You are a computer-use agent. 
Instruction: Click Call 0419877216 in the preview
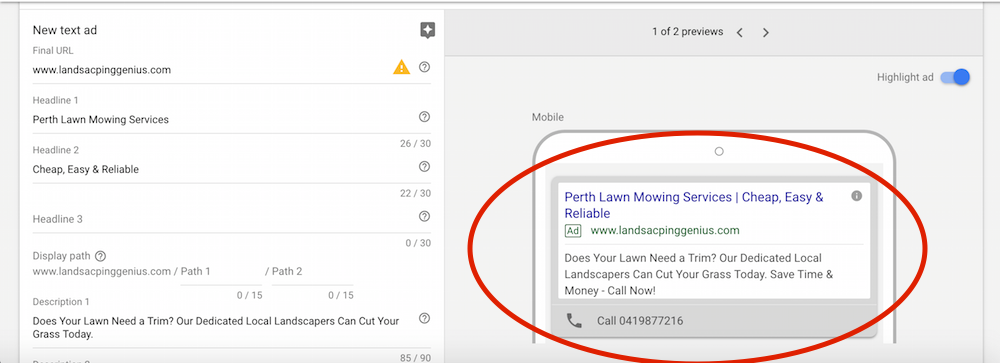click(x=640, y=321)
